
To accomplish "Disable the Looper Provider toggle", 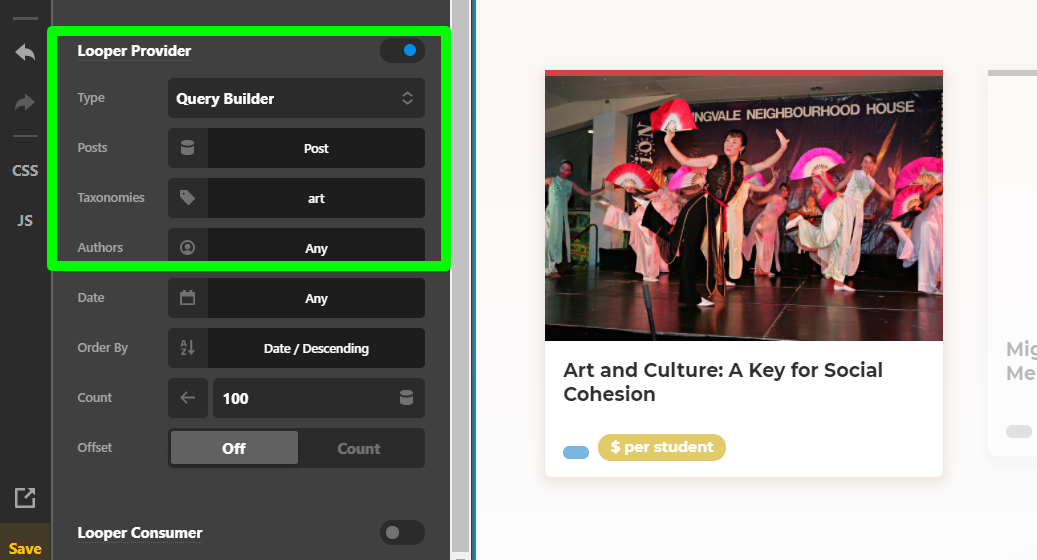I will pos(403,50).
